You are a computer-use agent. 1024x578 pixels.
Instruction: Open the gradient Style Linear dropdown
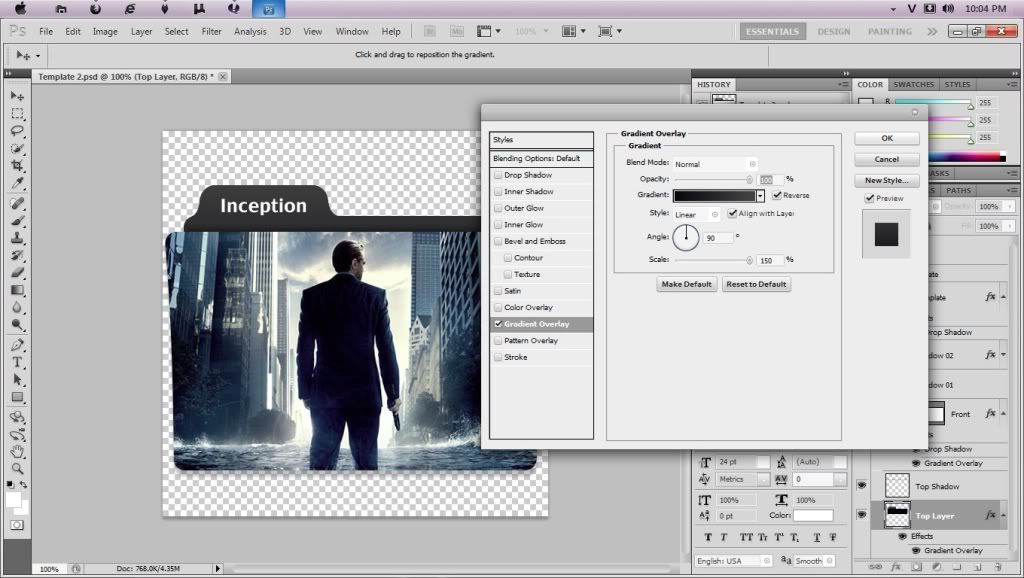pyautogui.click(x=696, y=214)
